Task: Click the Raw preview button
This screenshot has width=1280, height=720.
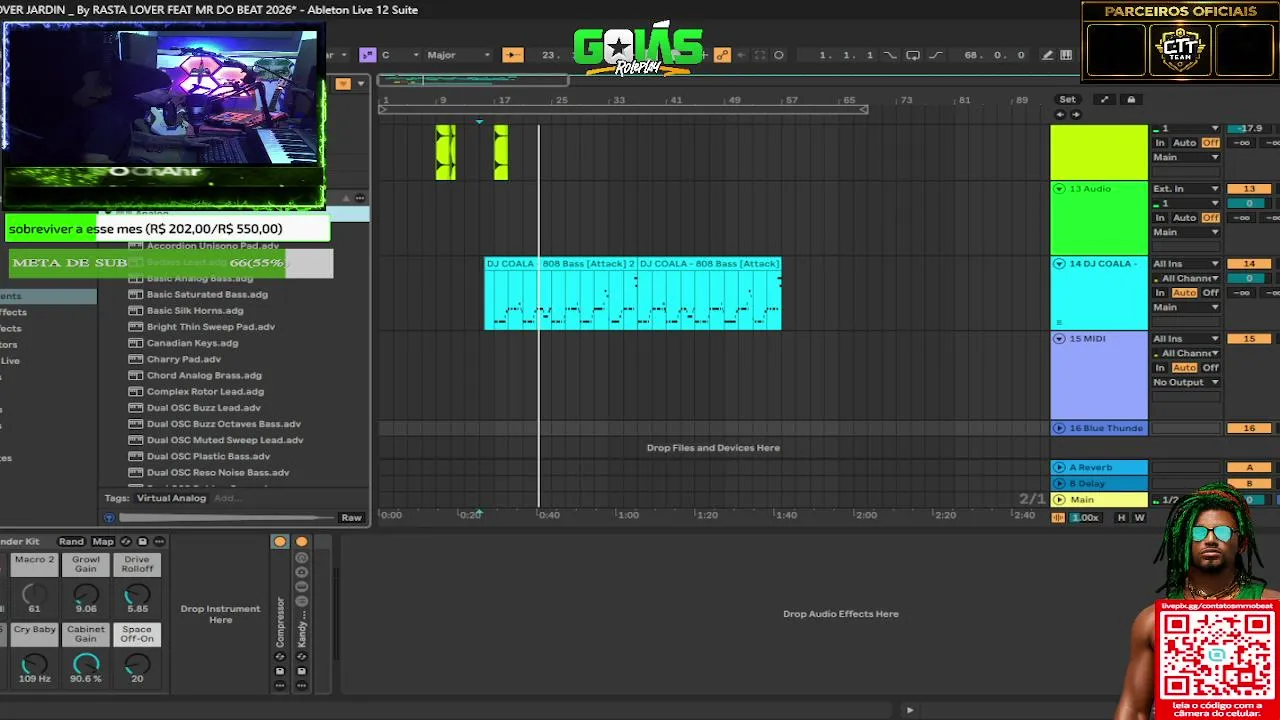Action: tap(351, 518)
